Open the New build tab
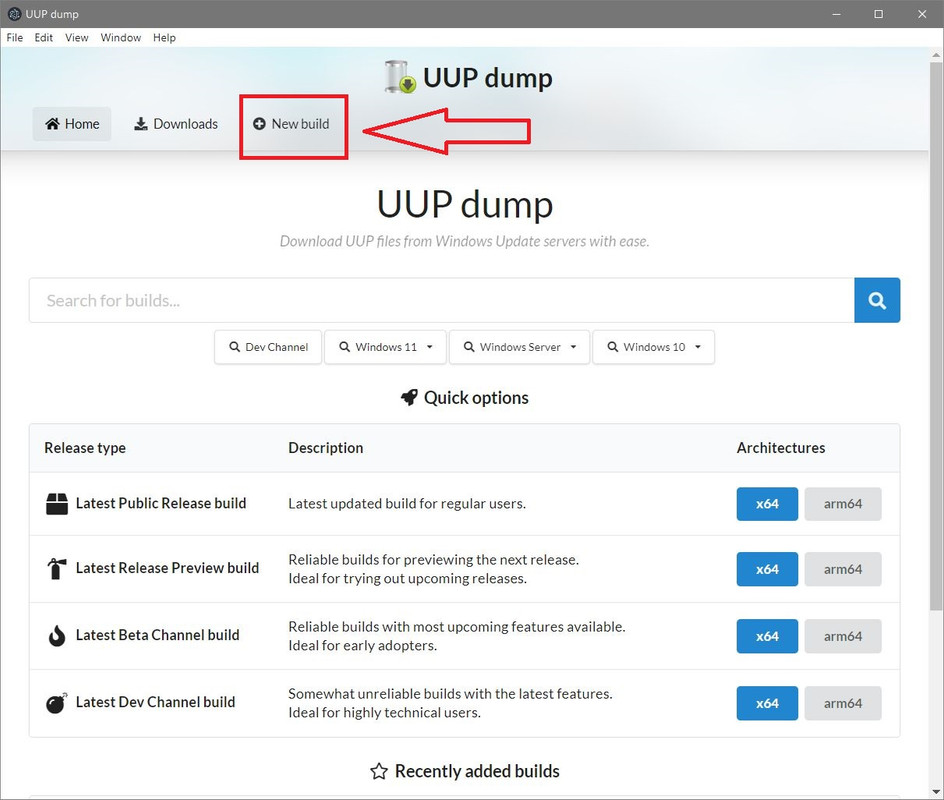944x800 pixels. coord(291,124)
